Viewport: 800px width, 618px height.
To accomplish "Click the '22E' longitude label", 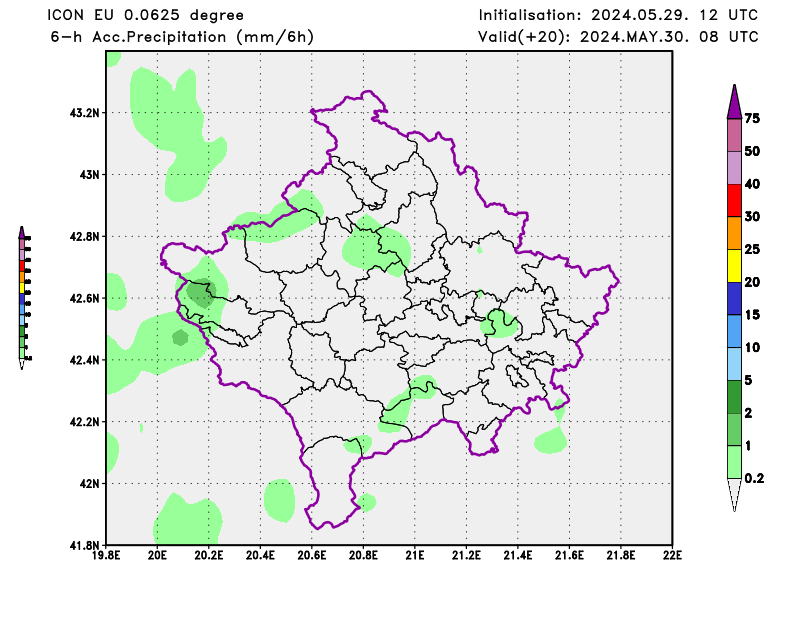I will (672, 555).
